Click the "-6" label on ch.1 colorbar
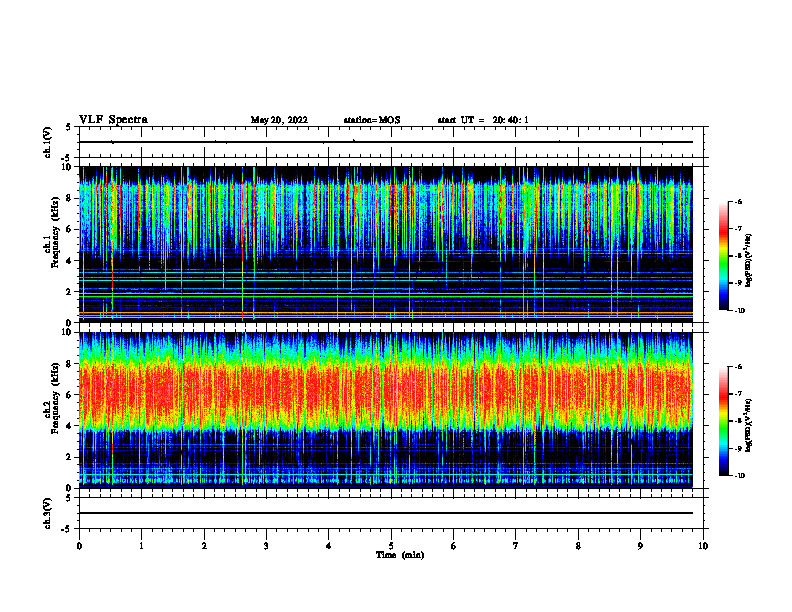Image resolution: width=792 pixels, height=612 pixels. 738,202
